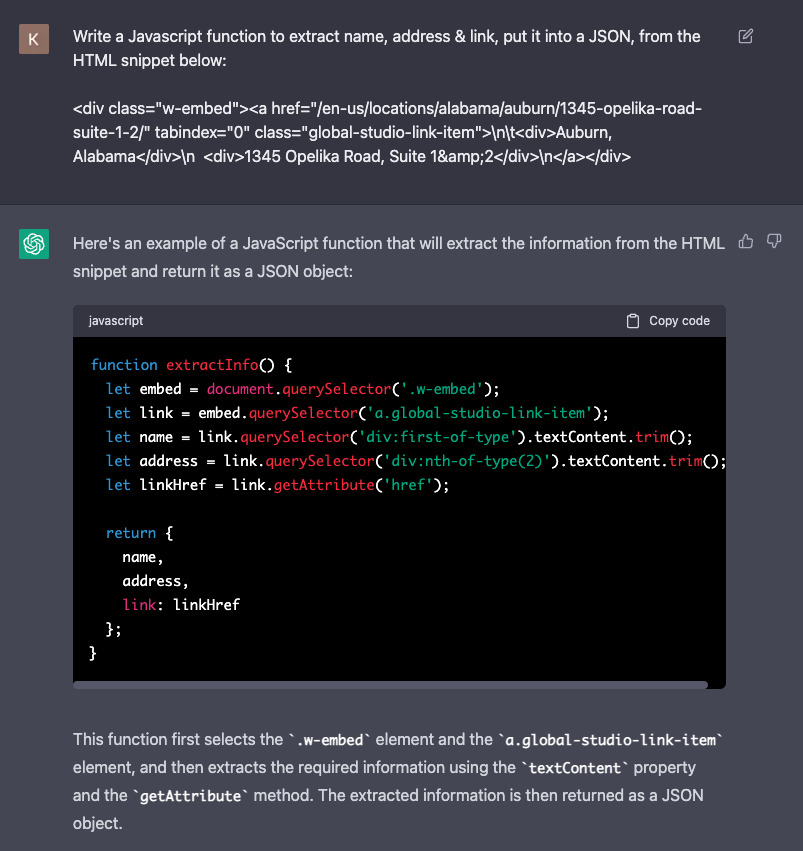Give the response a thumbs down
803x851 pixels.
click(774, 241)
